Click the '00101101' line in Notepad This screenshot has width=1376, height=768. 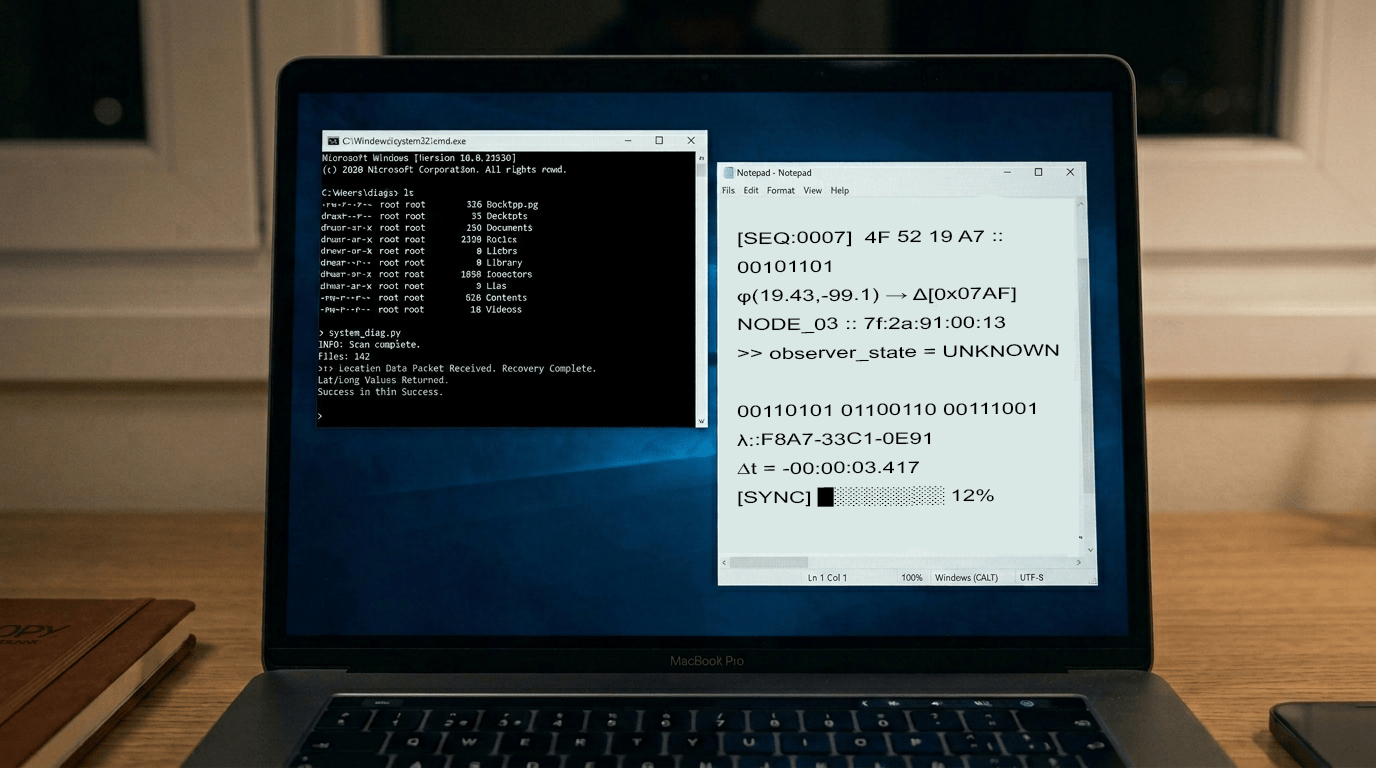click(x=785, y=267)
